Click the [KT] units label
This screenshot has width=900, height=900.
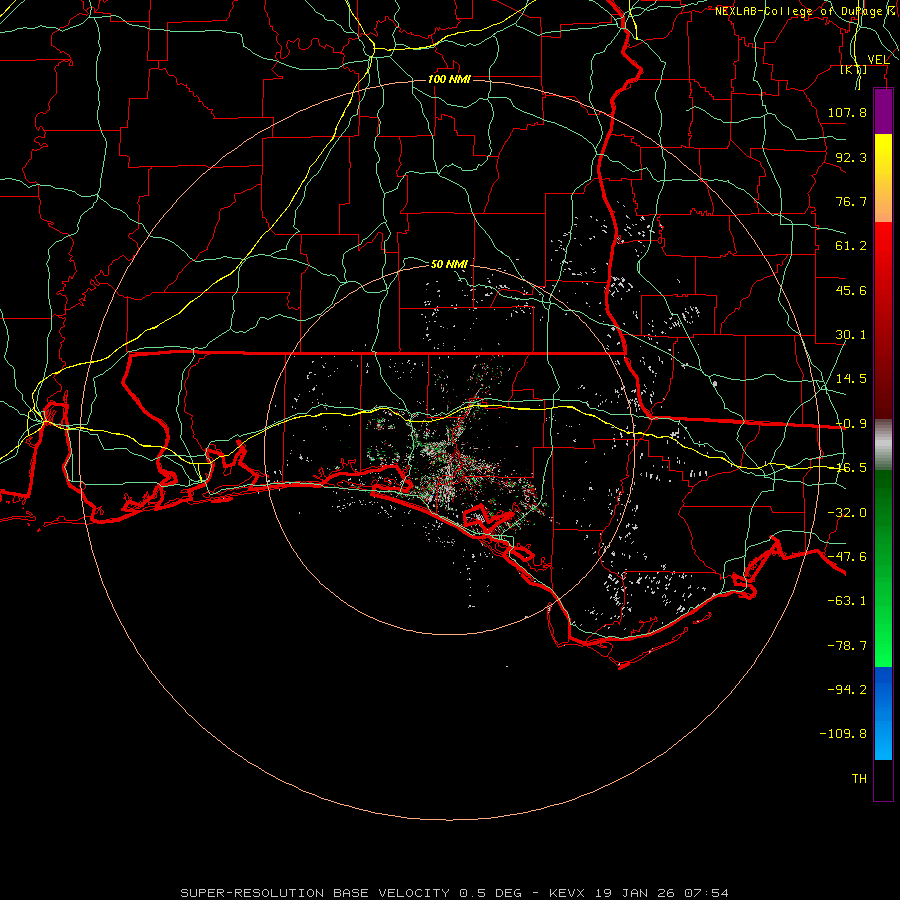click(x=854, y=70)
